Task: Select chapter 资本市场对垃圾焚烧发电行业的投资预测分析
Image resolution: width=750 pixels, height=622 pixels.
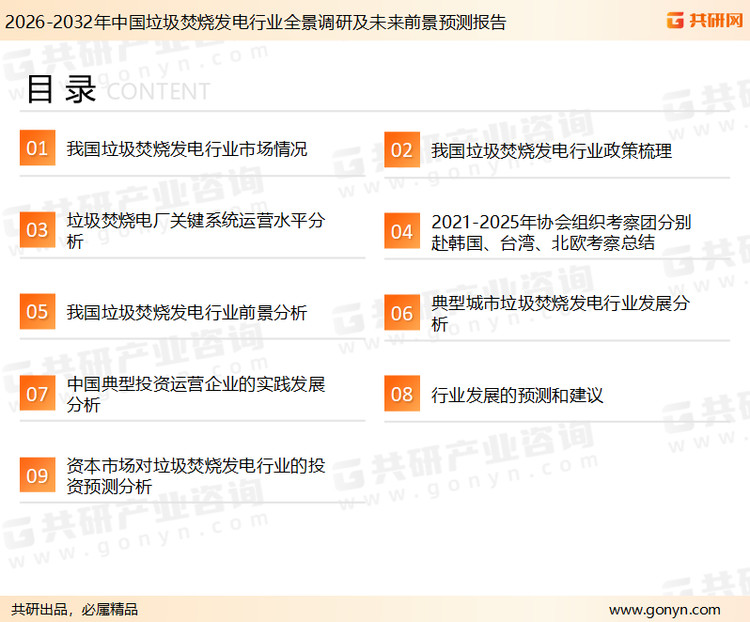Action: point(196,476)
